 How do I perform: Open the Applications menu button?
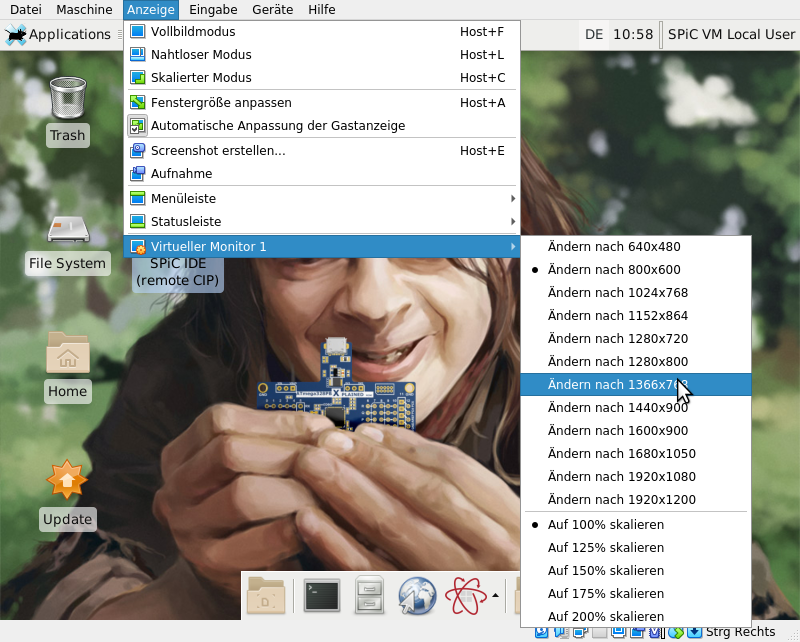click(58, 34)
